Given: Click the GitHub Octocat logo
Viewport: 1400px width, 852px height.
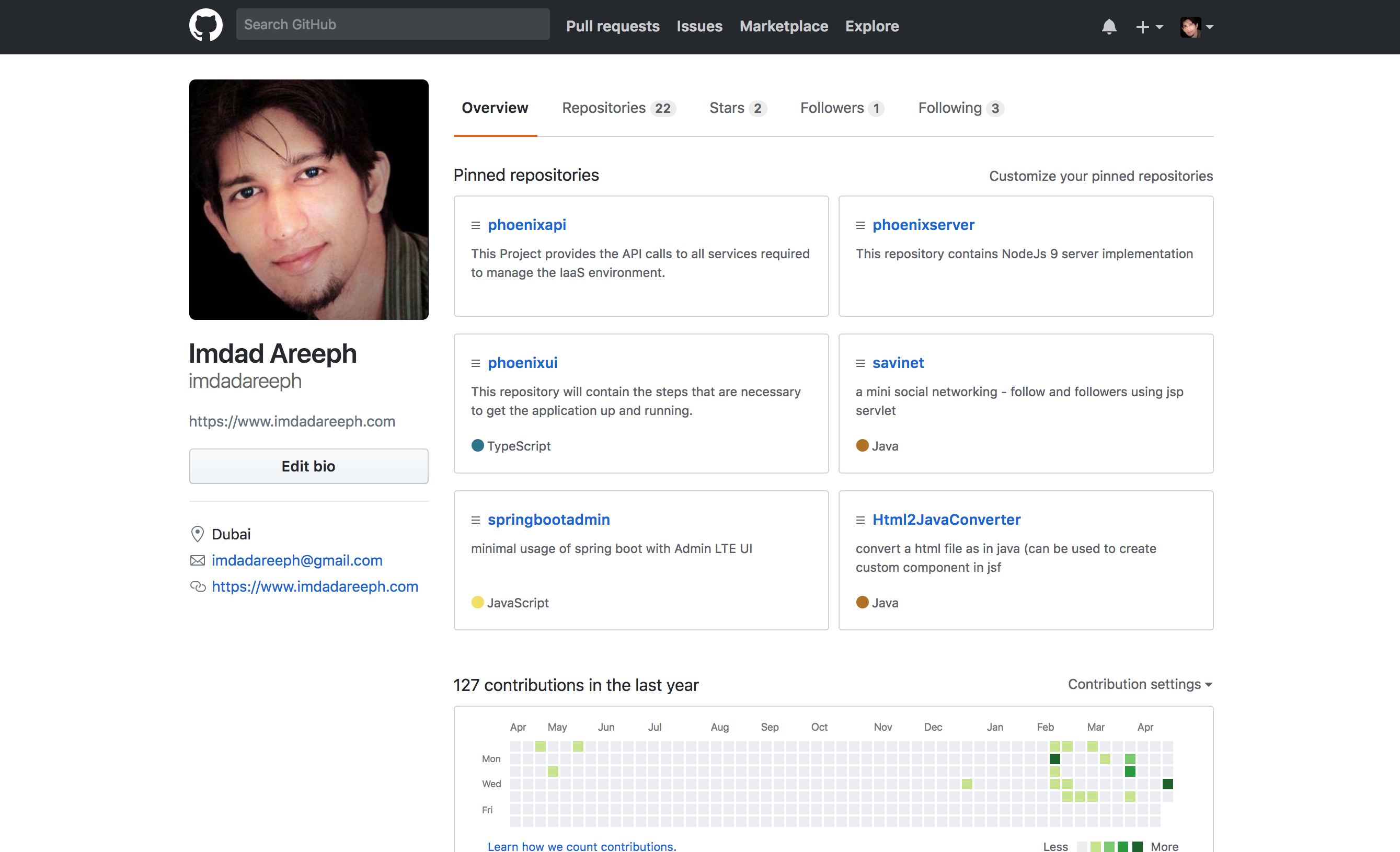Looking at the screenshot, I should (205, 26).
